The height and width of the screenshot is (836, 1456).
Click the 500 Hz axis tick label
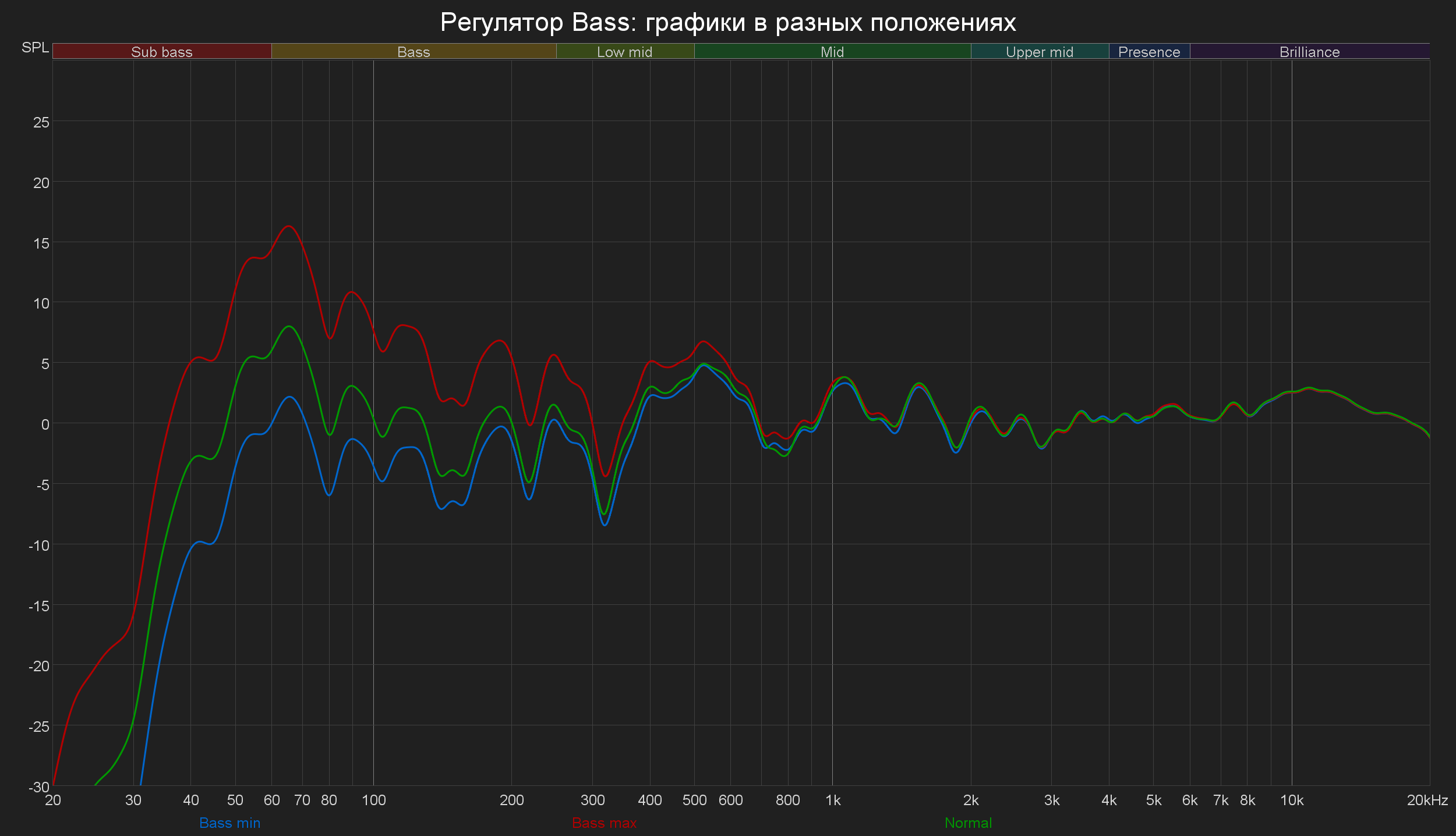pos(694,800)
